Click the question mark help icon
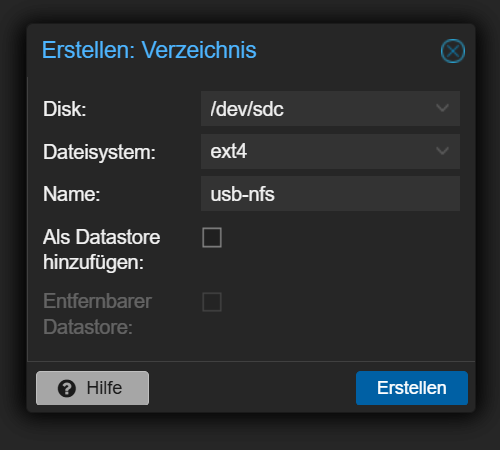Screen dimensions: 500x450 [67, 388]
